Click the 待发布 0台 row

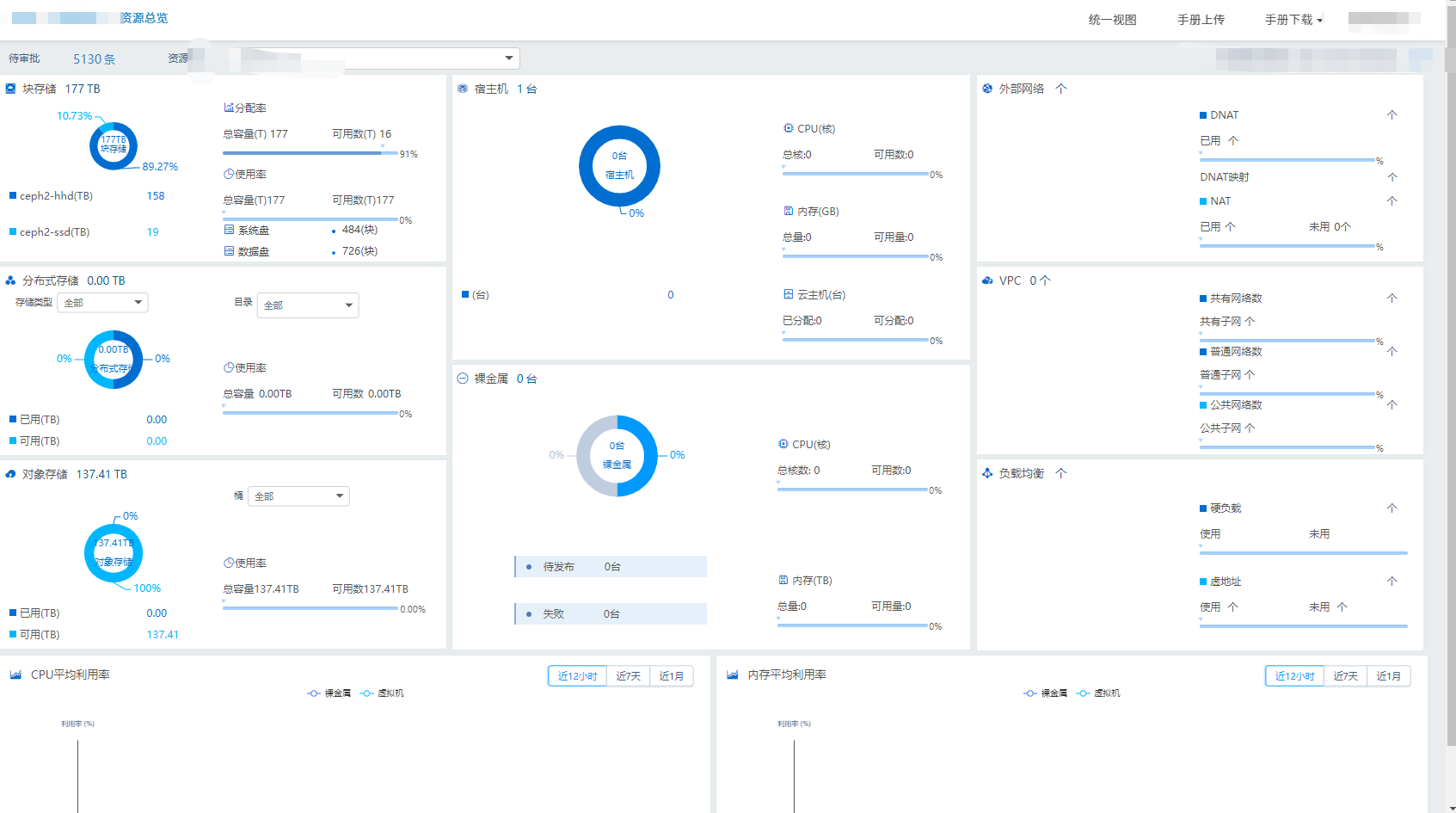tap(611, 567)
